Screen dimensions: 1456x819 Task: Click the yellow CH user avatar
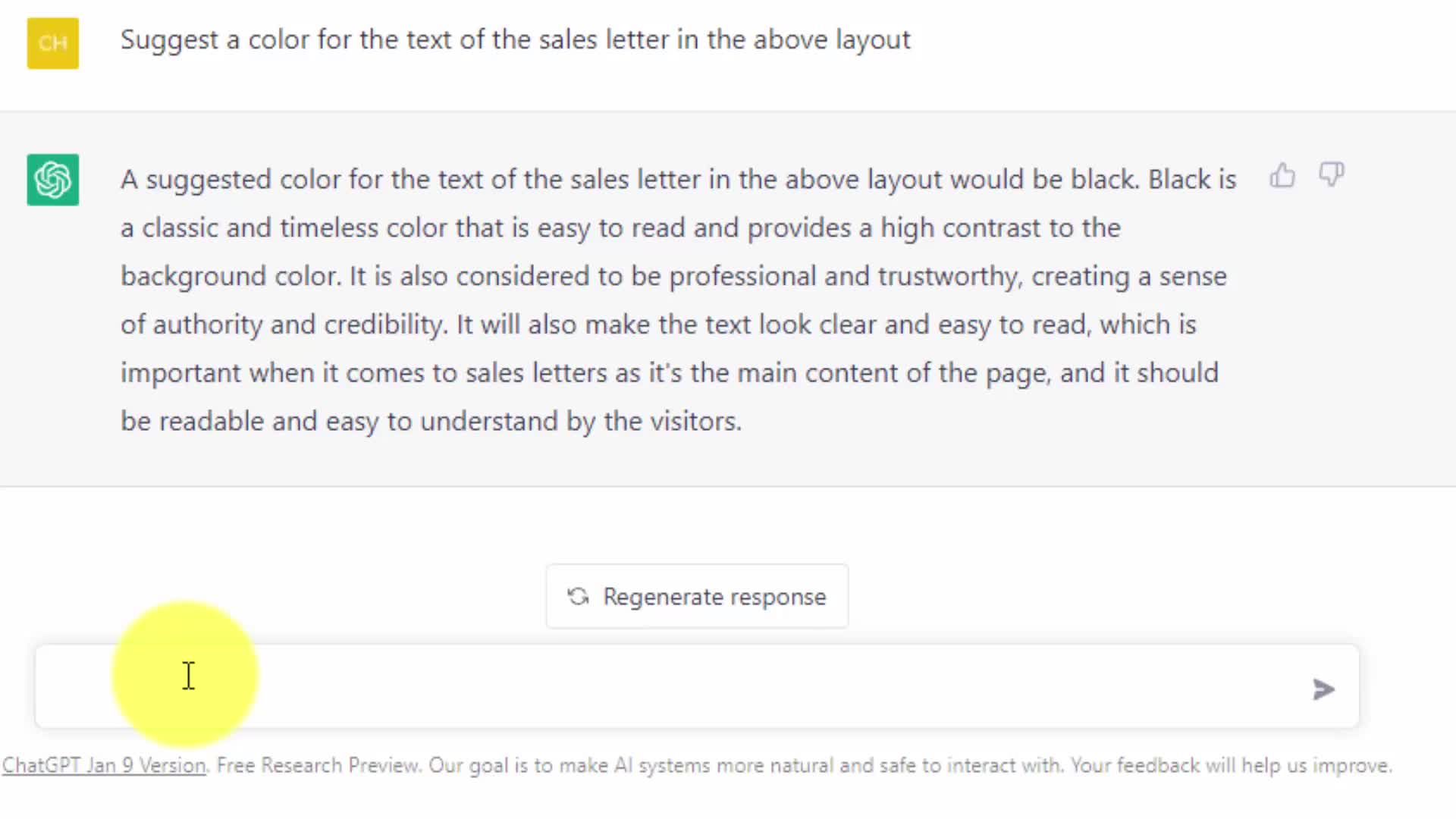[x=53, y=43]
